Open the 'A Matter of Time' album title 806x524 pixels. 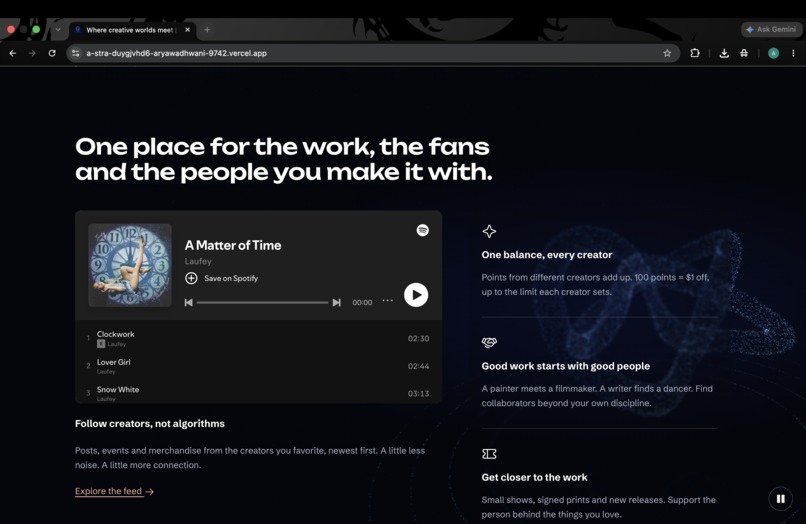pyautogui.click(x=233, y=245)
